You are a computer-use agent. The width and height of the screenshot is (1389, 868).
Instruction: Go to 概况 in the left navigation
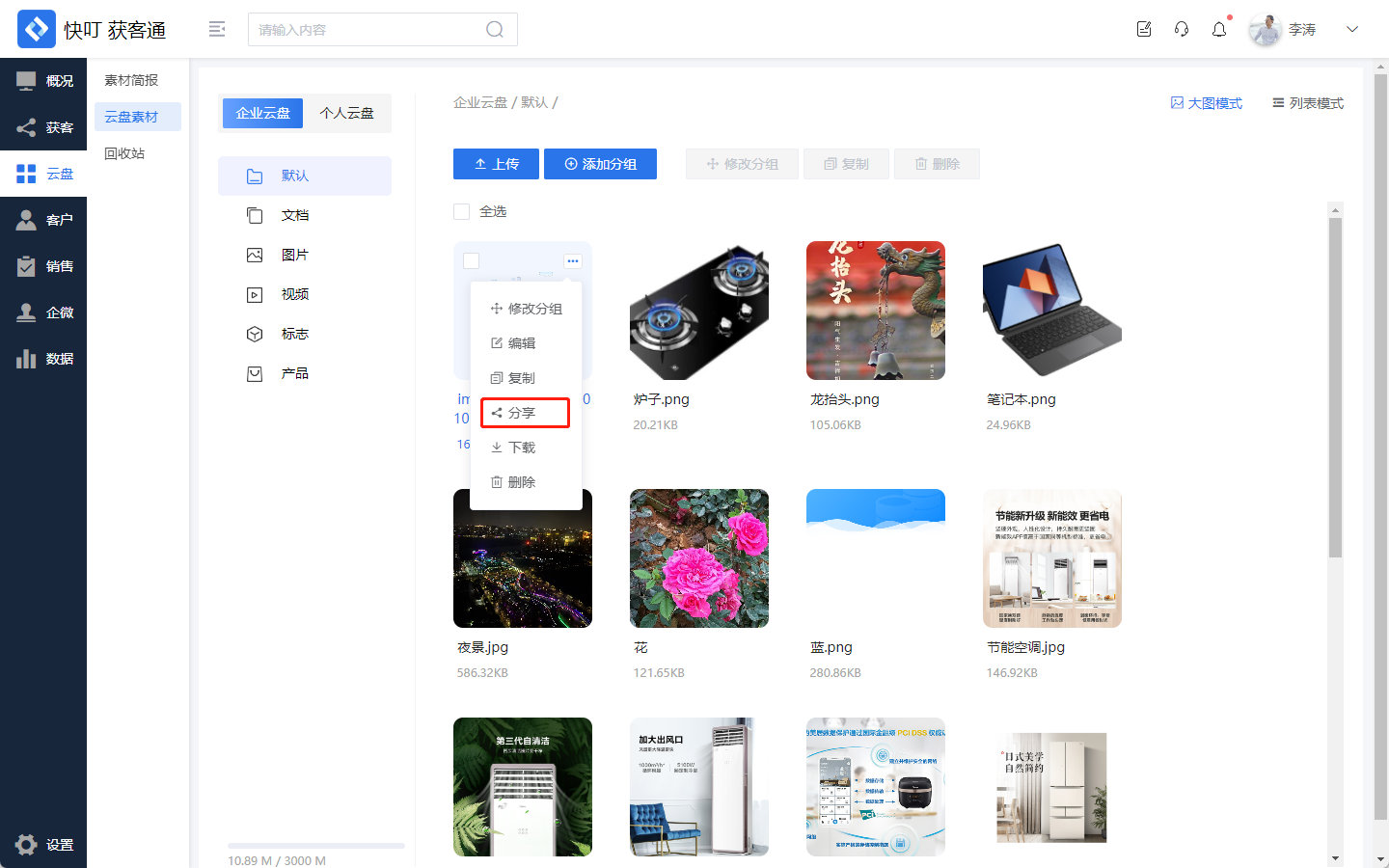[43, 81]
